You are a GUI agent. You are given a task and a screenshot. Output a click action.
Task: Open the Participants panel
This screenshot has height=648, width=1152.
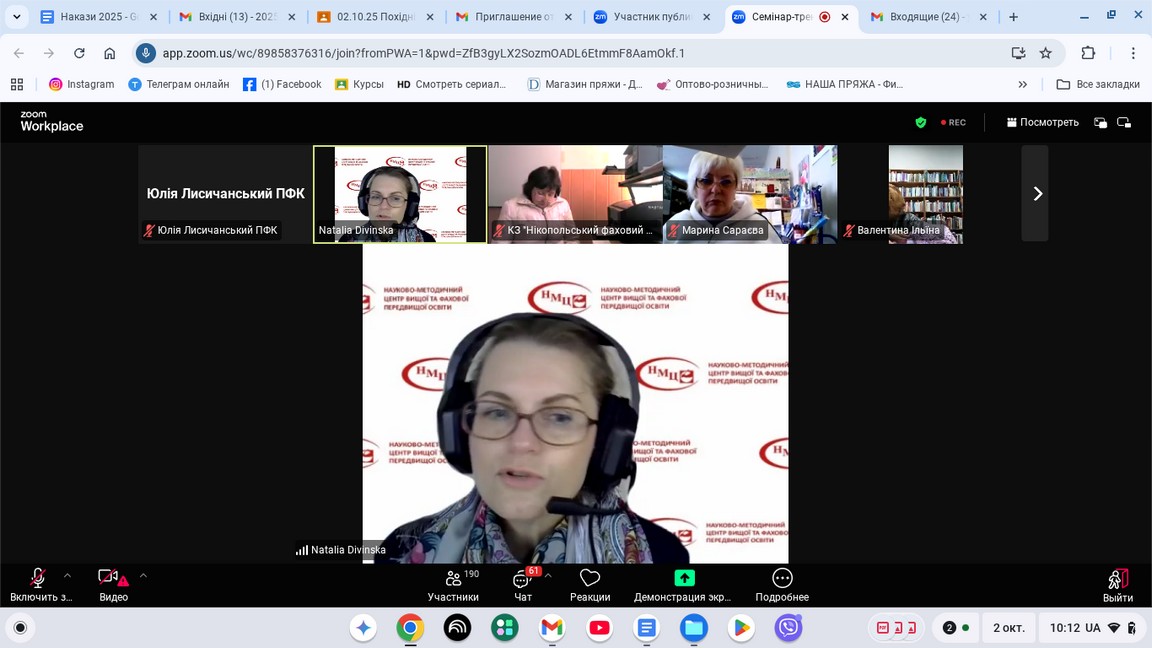pos(453,585)
